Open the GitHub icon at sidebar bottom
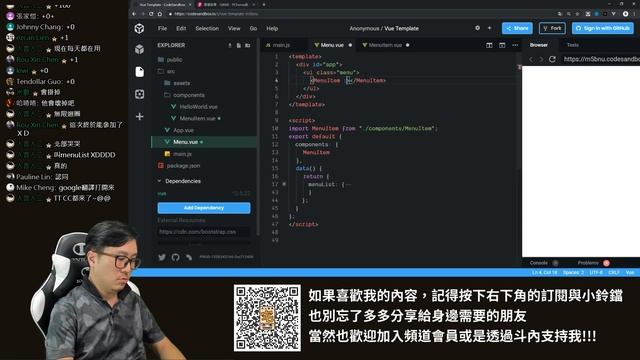The image size is (640, 360). click(x=176, y=257)
